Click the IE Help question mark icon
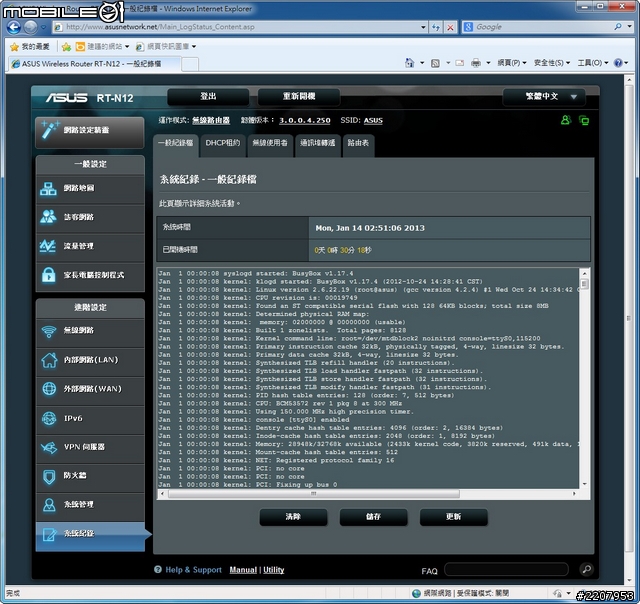The width and height of the screenshot is (640, 604). point(618,63)
